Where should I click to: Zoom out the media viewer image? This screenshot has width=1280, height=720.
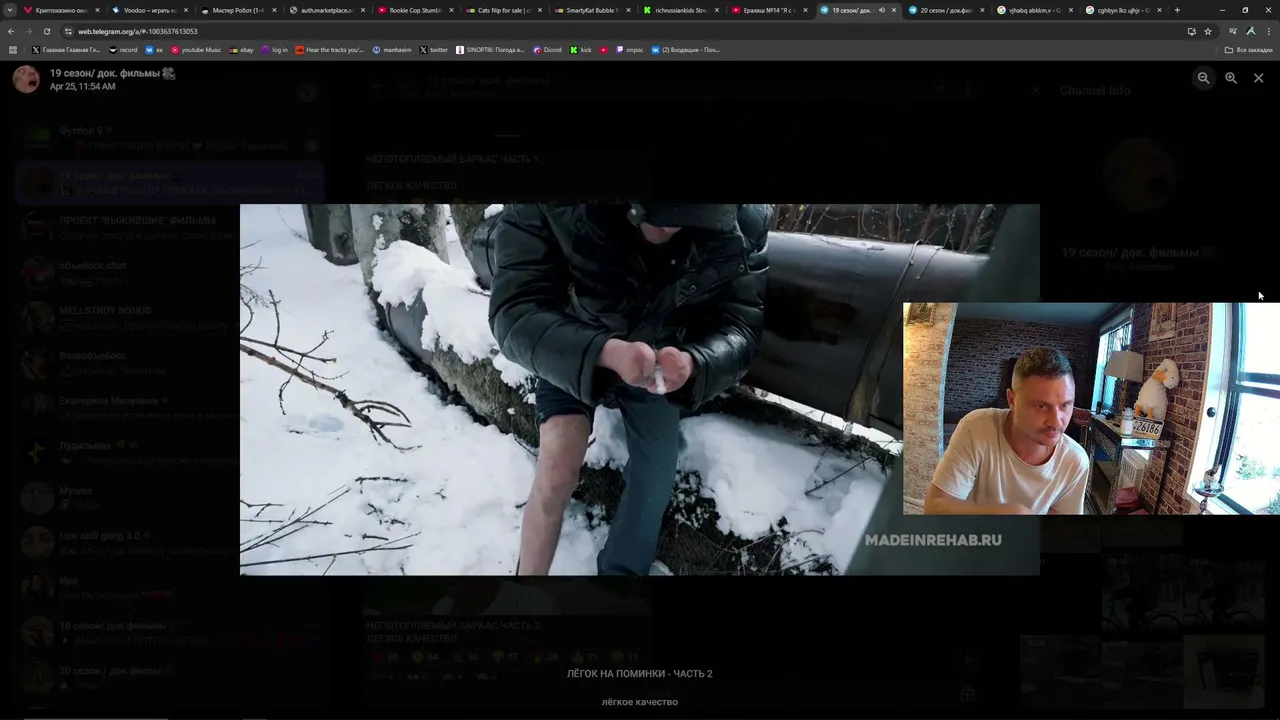(1204, 78)
